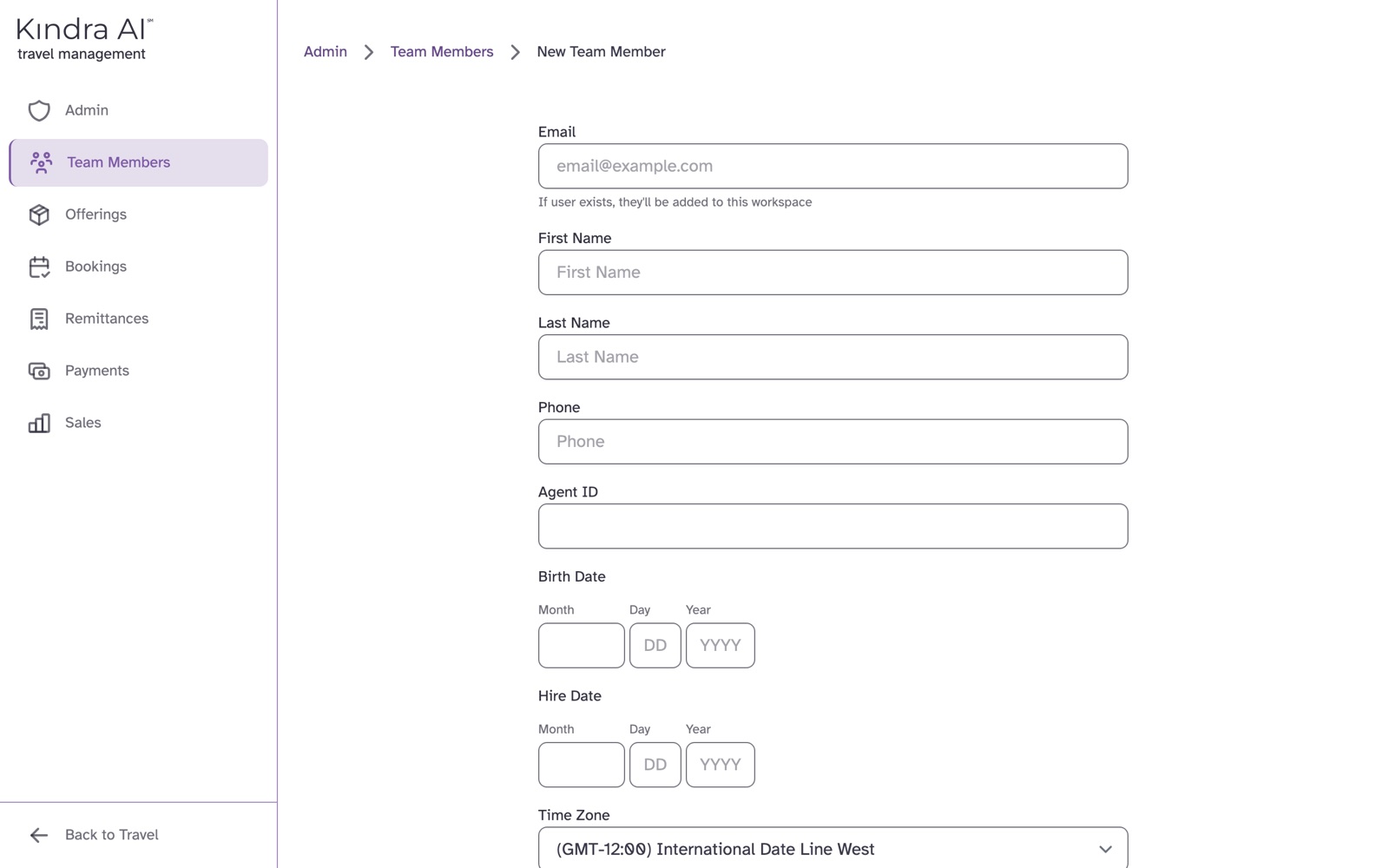
Task: Click the Birth Date Year field
Action: (x=720, y=645)
